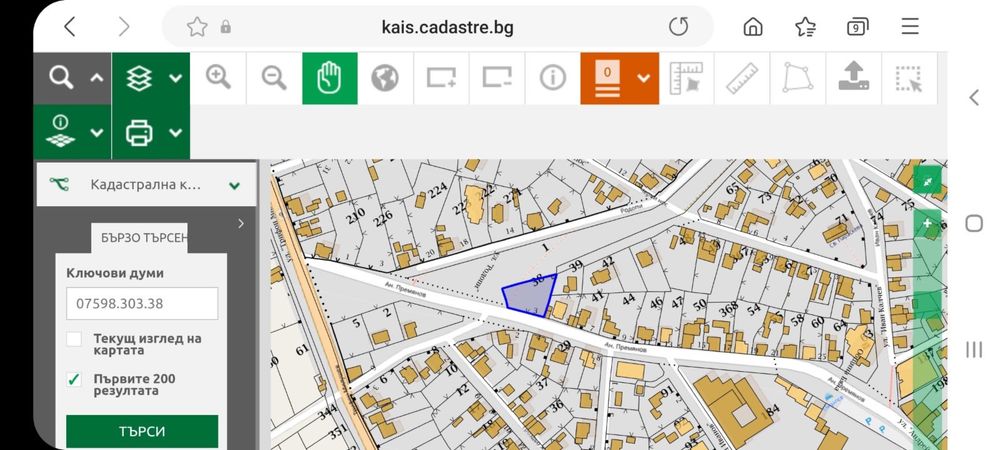This screenshot has height=450, width=1000.
Task: Expand the info tool dropdown arrow
Action: pos(97,133)
